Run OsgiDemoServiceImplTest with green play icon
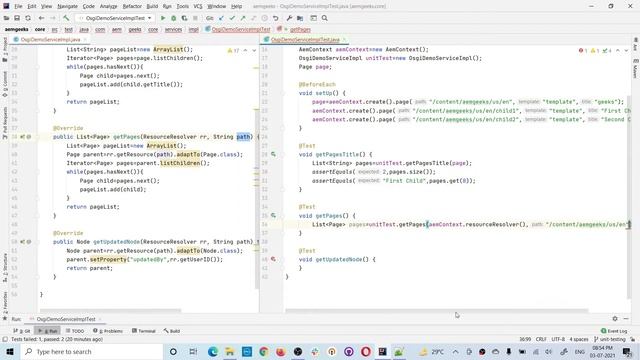 coord(163,18)
